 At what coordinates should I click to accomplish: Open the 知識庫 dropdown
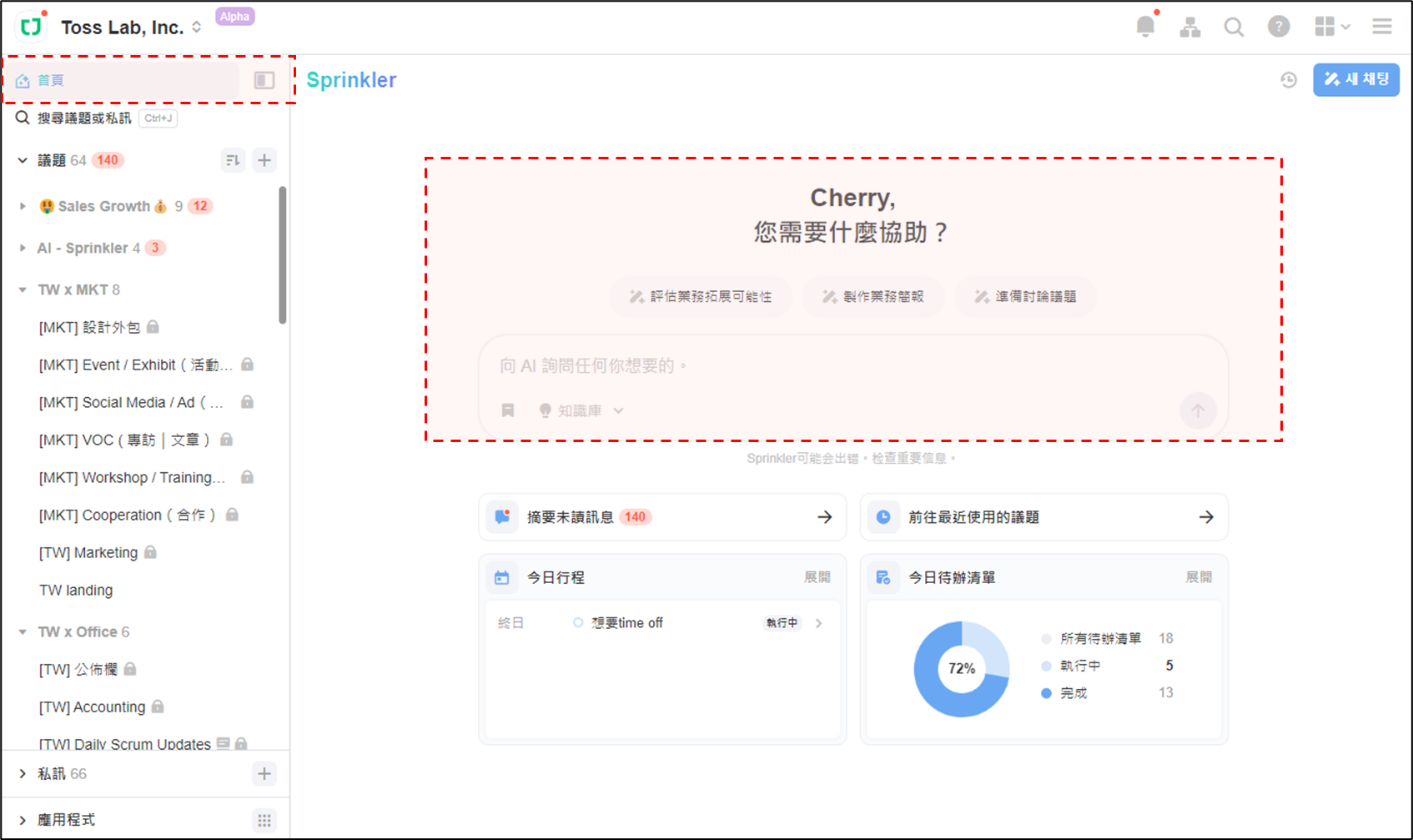(581, 410)
